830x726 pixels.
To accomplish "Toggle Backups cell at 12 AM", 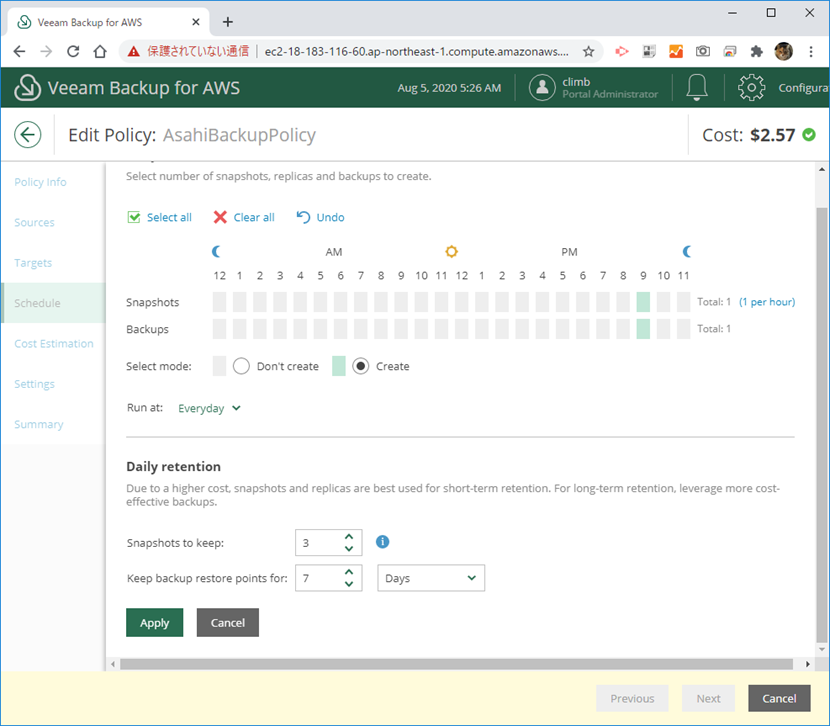I will coord(219,329).
